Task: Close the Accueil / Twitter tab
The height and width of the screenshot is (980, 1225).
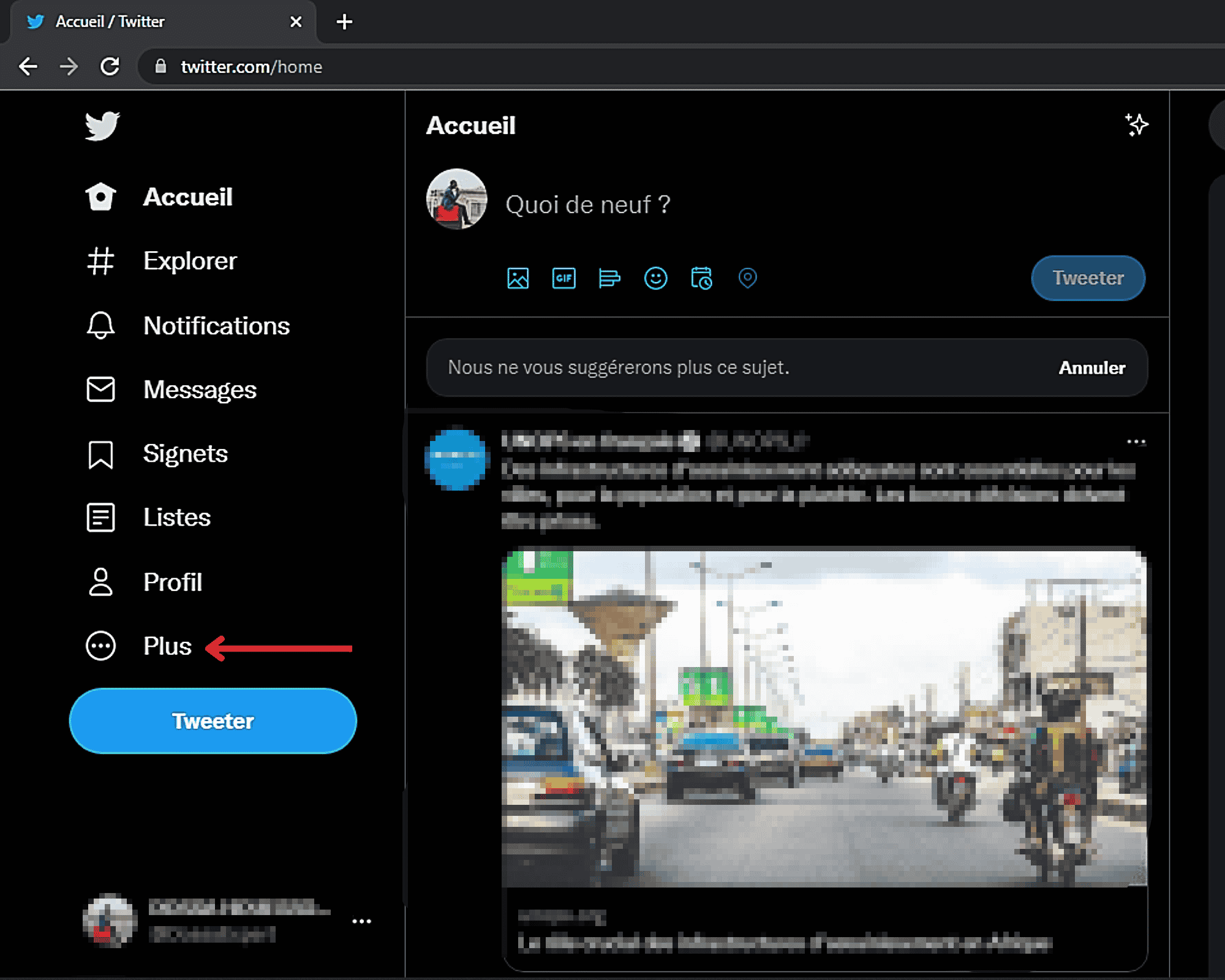Action: (296, 22)
